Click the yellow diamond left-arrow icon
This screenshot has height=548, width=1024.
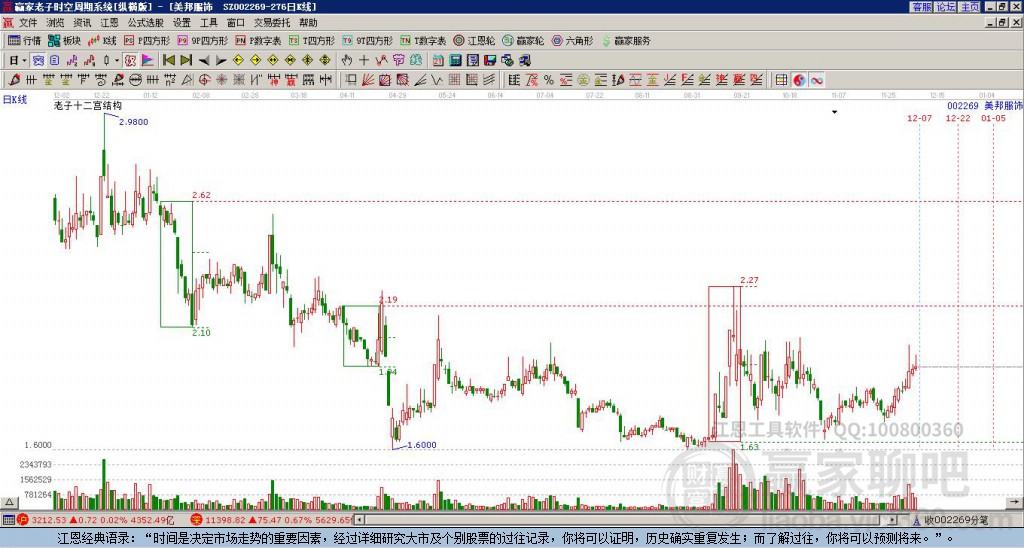(x=238, y=60)
